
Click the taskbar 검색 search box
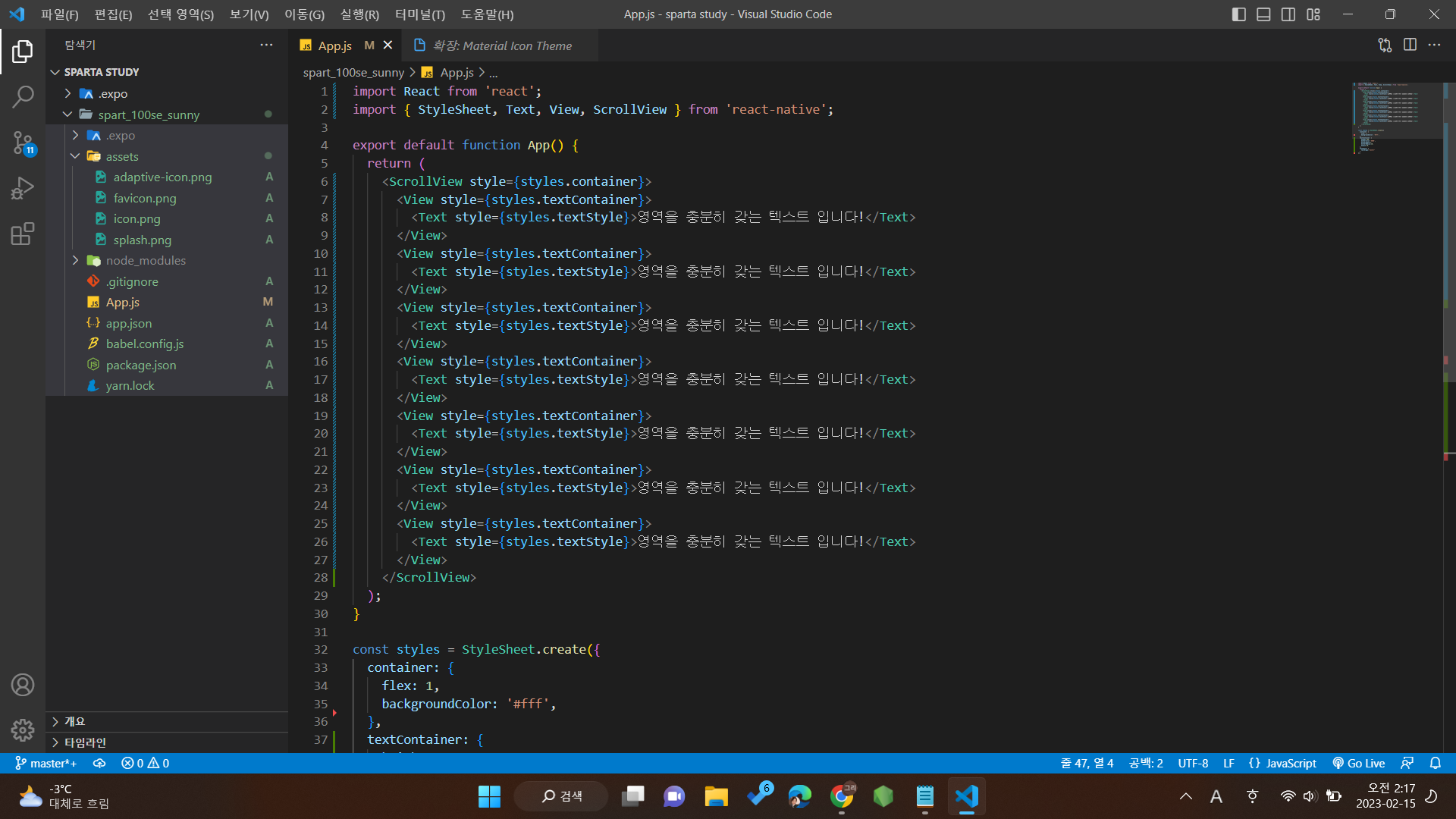tap(561, 796)
